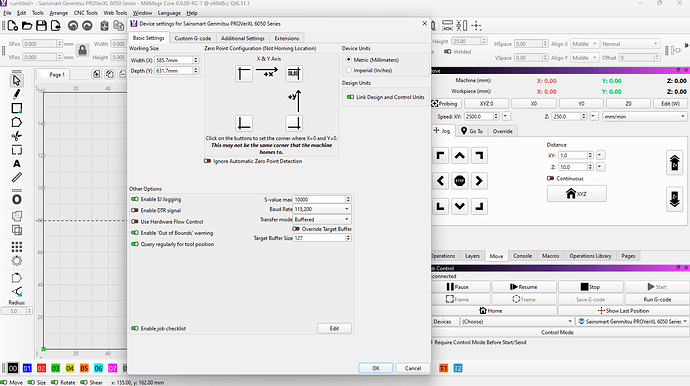Select the arrow selection tool
The image size is (690, 386).
(17, 81)
